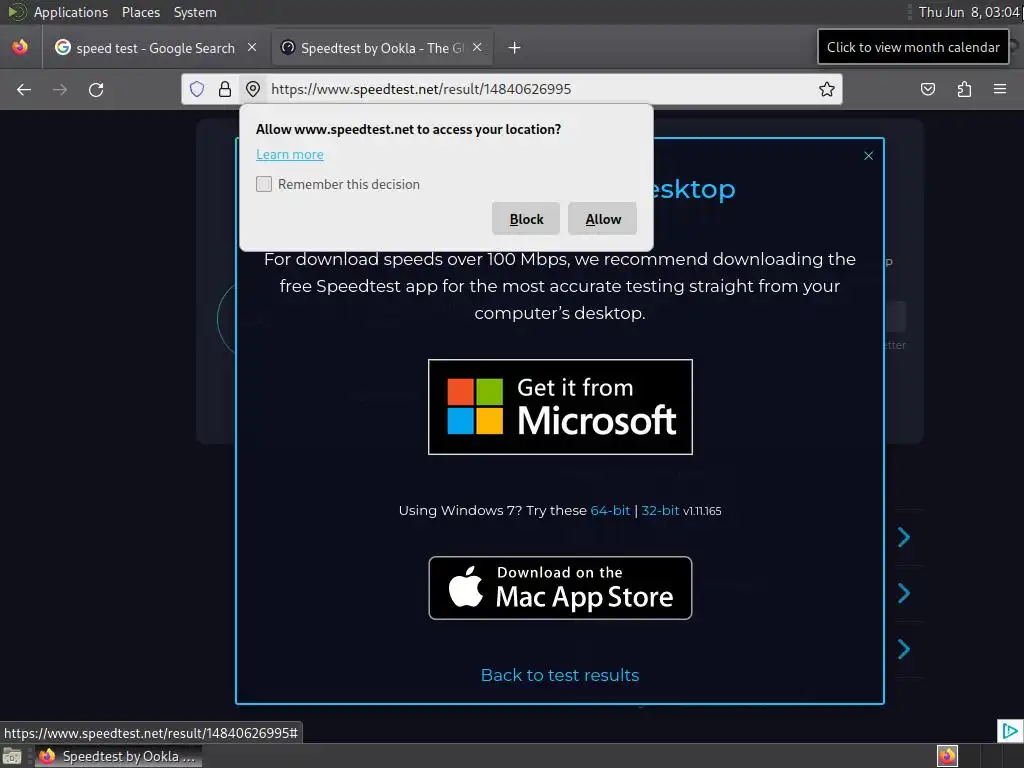Open a new browser tab
Viewport: 1024px width, 768px height.
pos(515,48)
